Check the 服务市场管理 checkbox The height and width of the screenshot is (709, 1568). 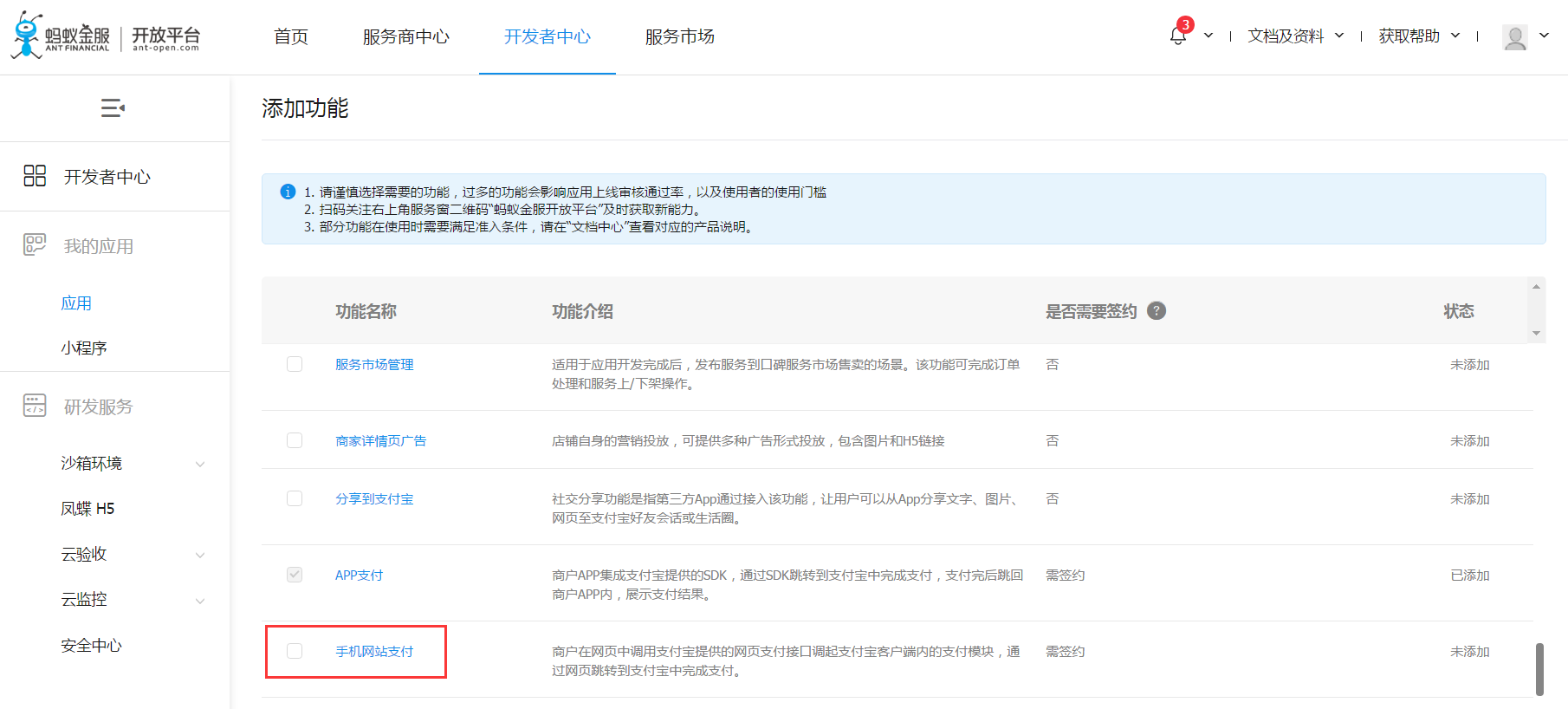tap(295, 364)
